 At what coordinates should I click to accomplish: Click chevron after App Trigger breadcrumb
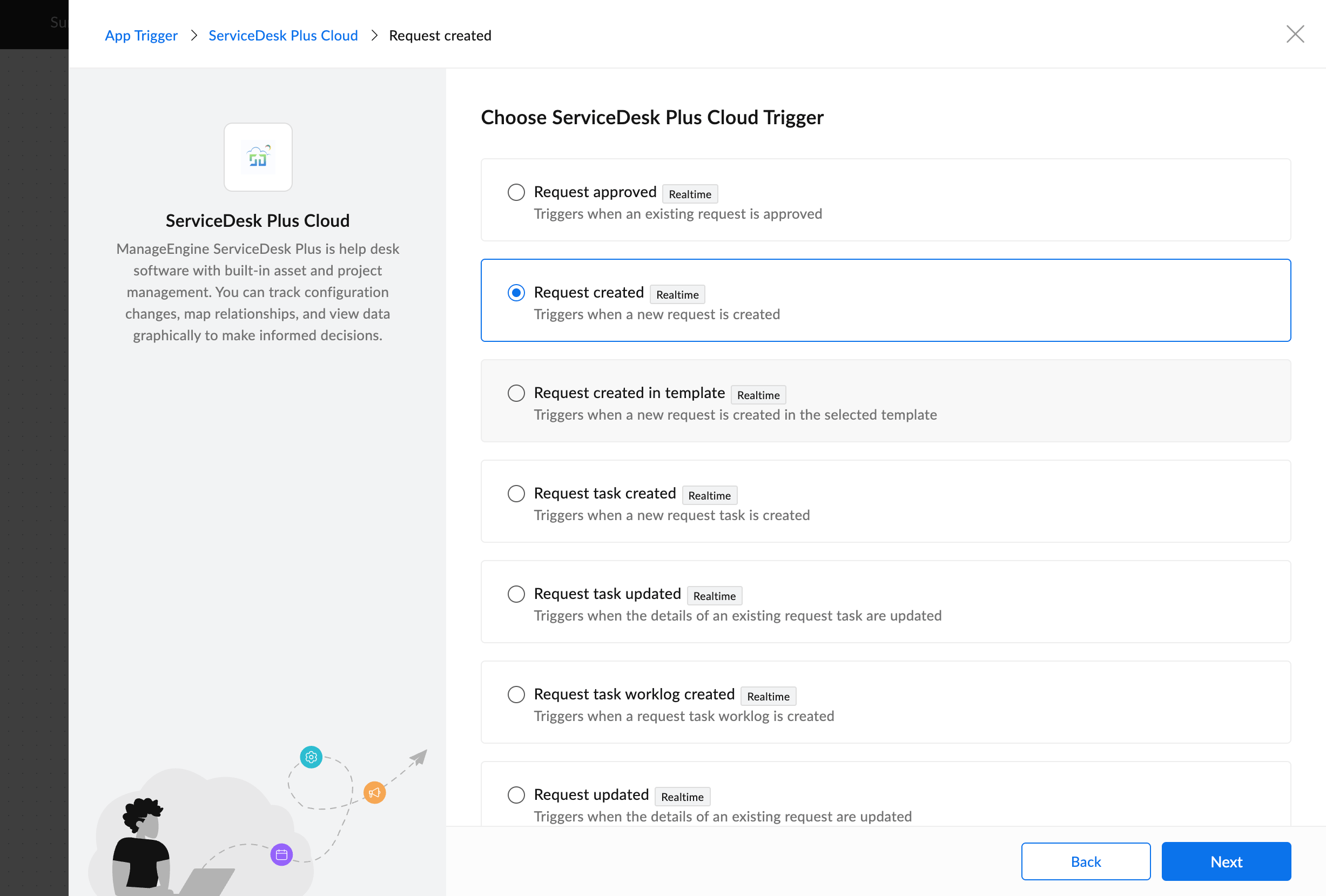(x=194, y=36)
